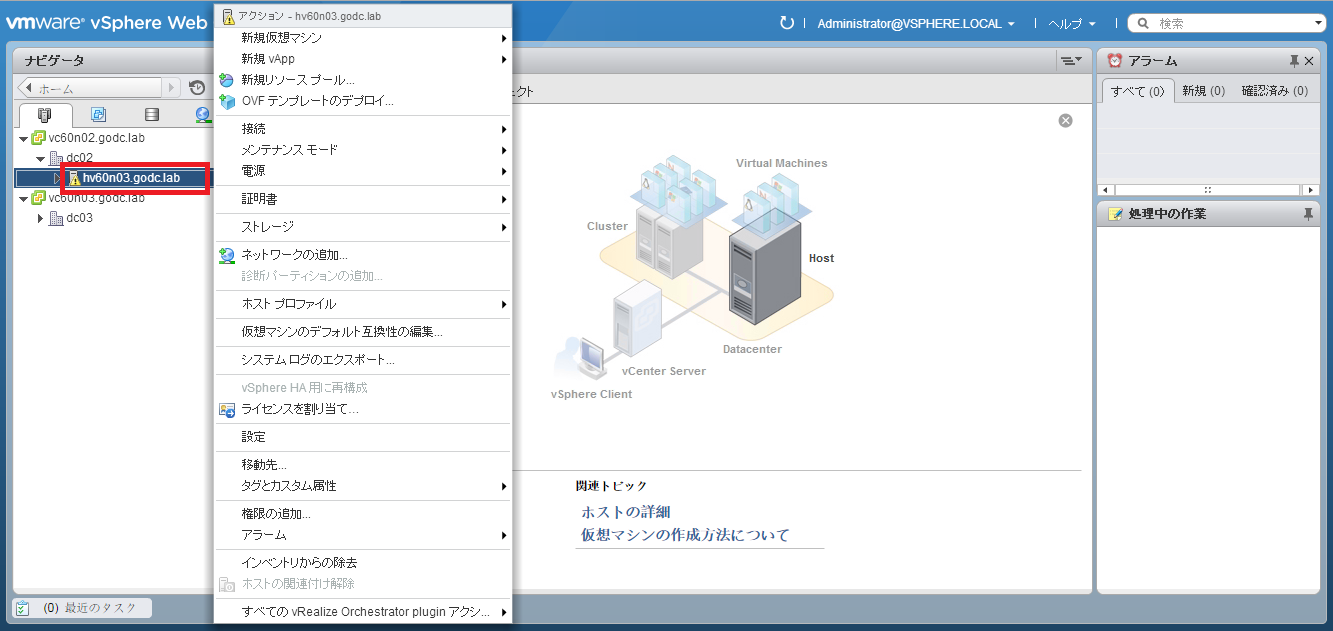Choose システム ログのエクスポート... entry
Screen dimensions: 1333x631
click(x=363, y=360)
